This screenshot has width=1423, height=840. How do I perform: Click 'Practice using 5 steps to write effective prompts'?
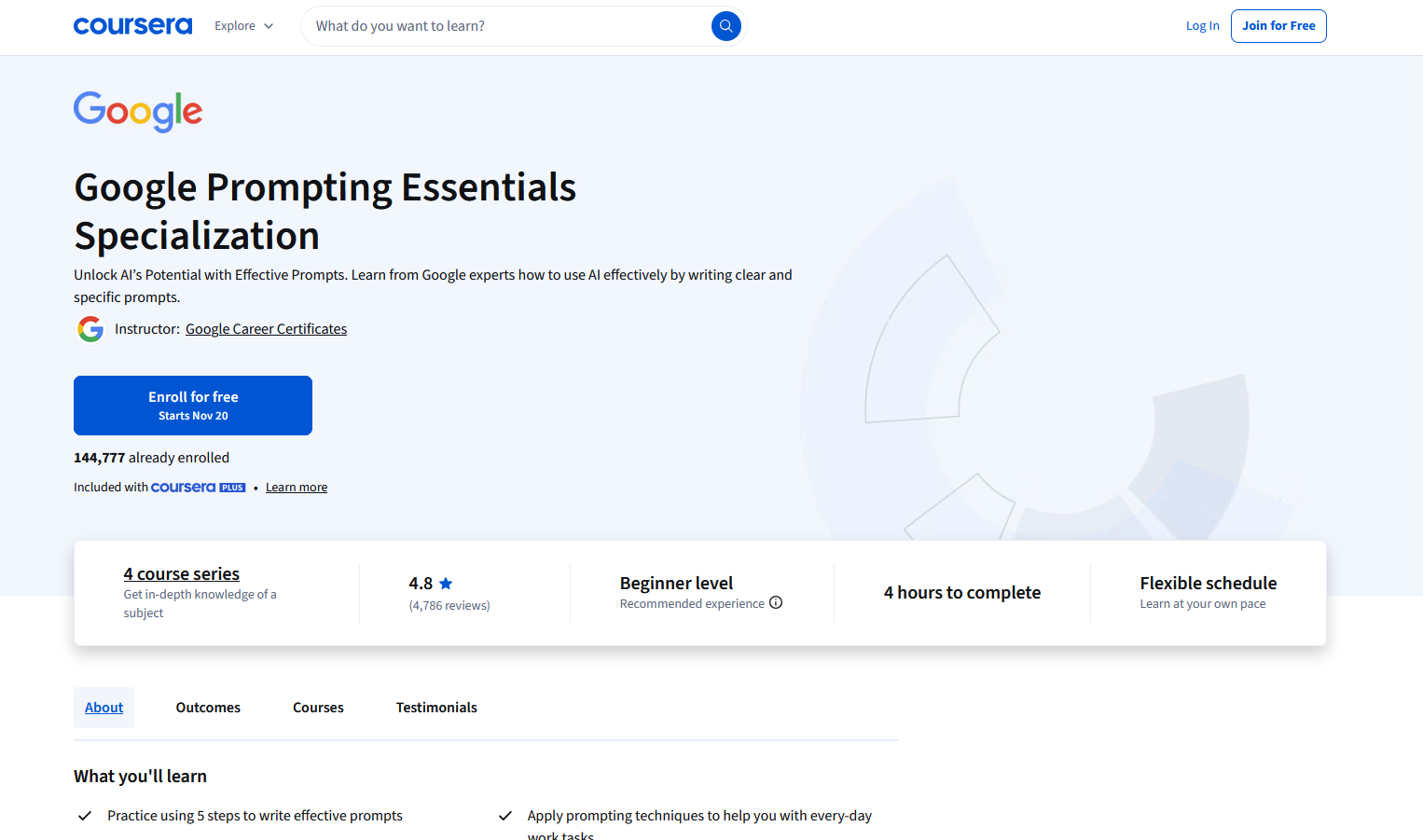255,816
